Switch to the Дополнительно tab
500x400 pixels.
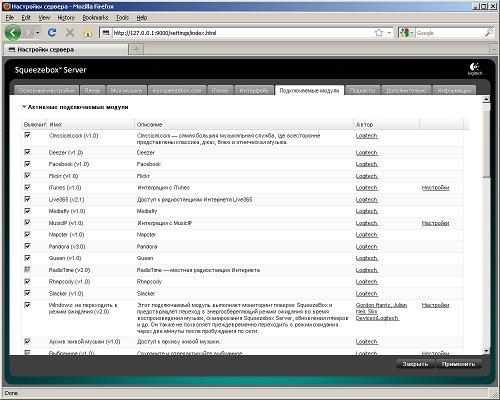coord(406,90)
